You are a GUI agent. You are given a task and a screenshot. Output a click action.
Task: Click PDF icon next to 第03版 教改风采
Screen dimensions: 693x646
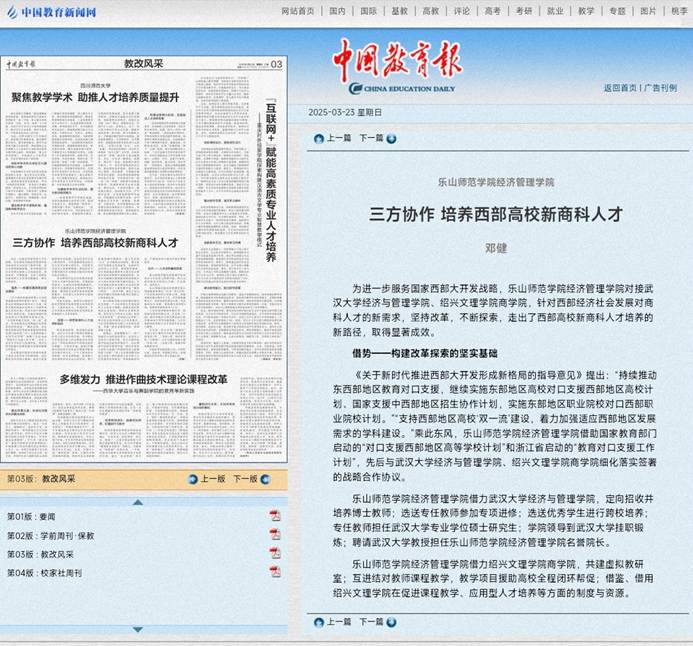(x=275, y=554)
